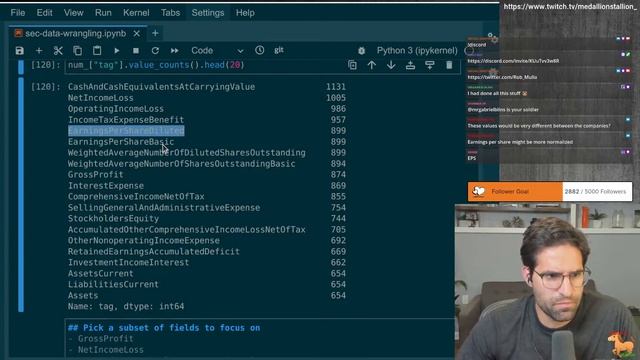This screenshot has width=640, height=360.
Task: Click the CashAndCashEquivalentsAtCarryingValue row
Action: 161,87
